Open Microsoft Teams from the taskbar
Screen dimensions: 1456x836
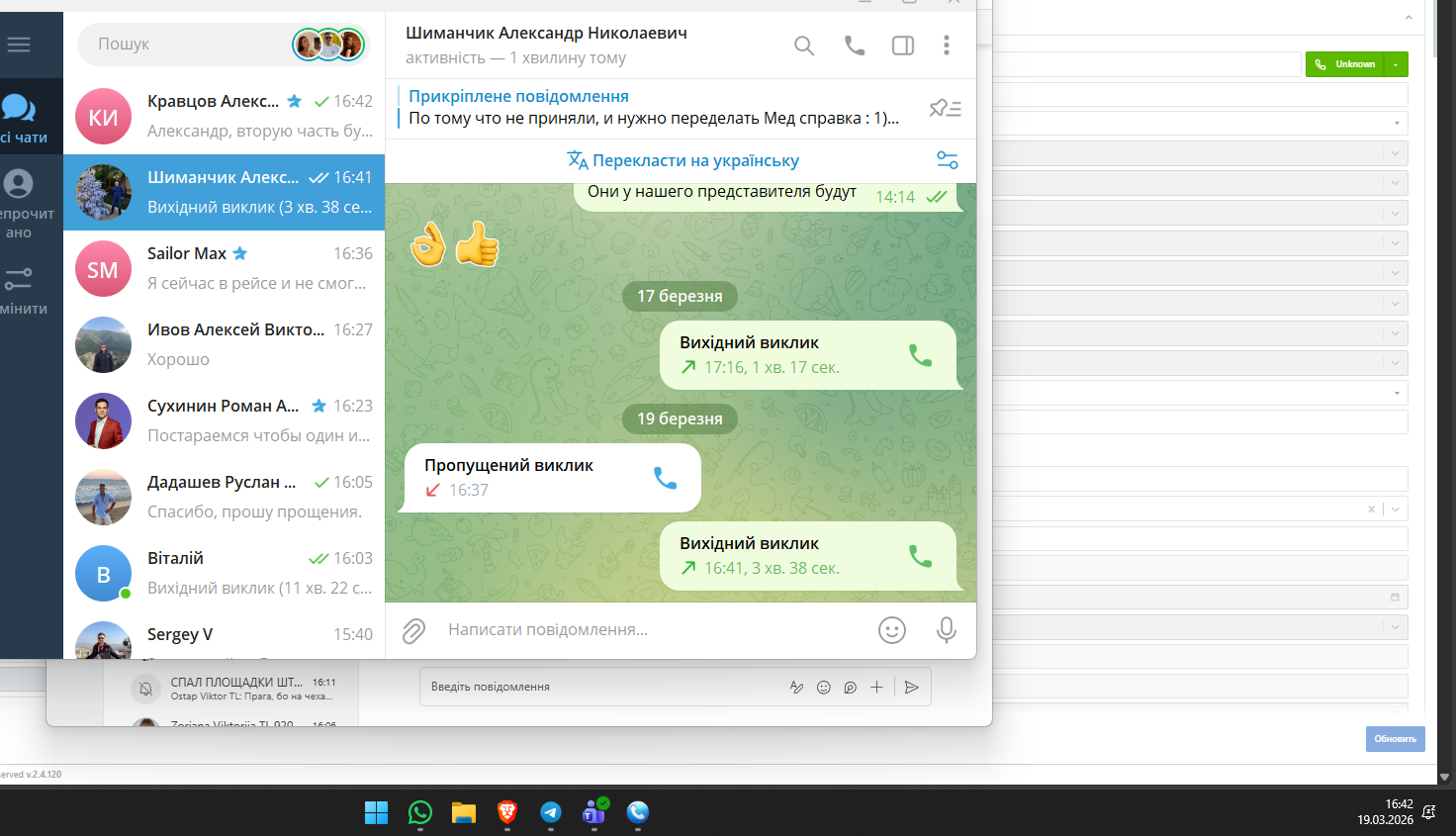594,812
